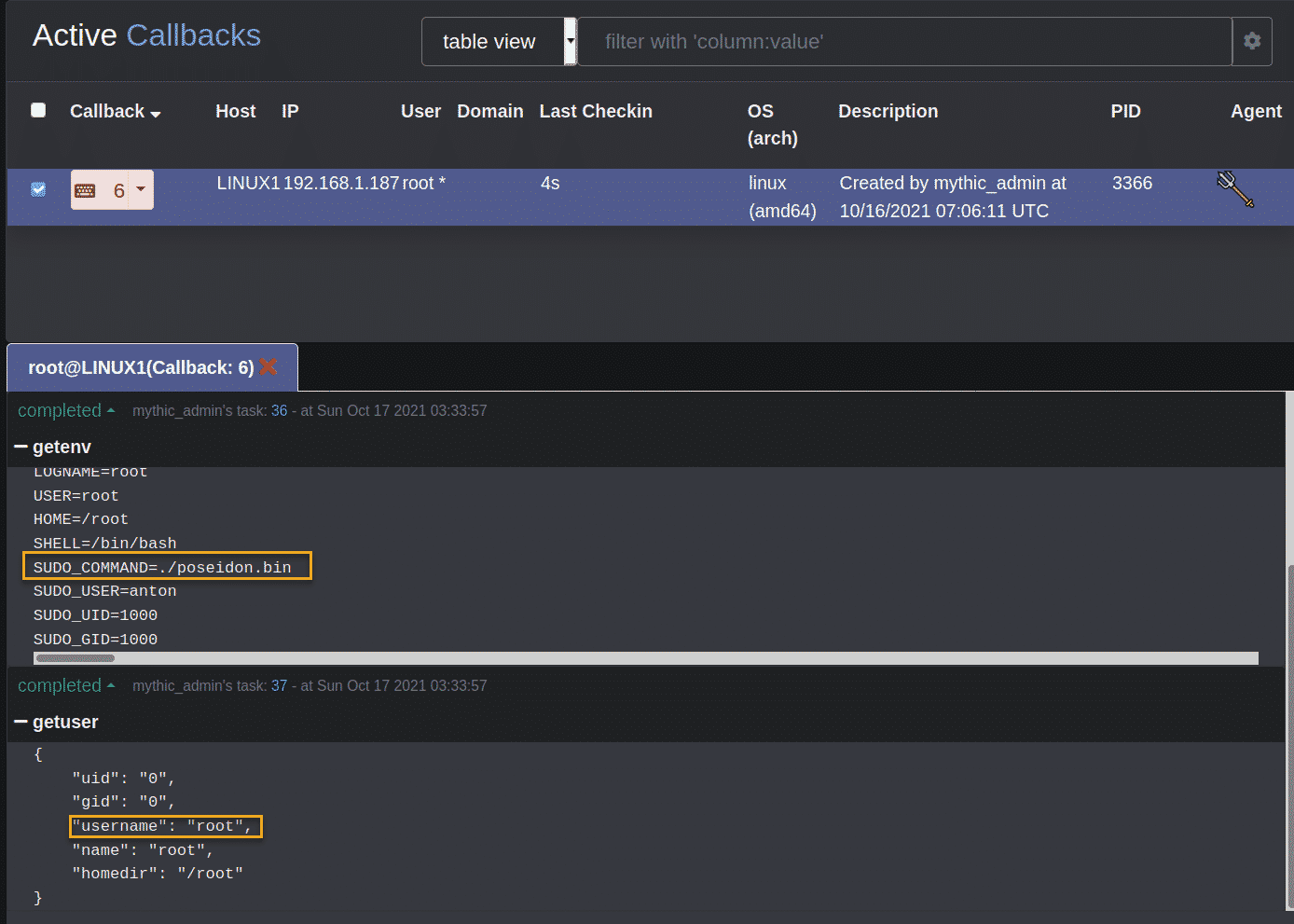Click the Host column header
Viewport: 1294px width, 924px height.
235,111
